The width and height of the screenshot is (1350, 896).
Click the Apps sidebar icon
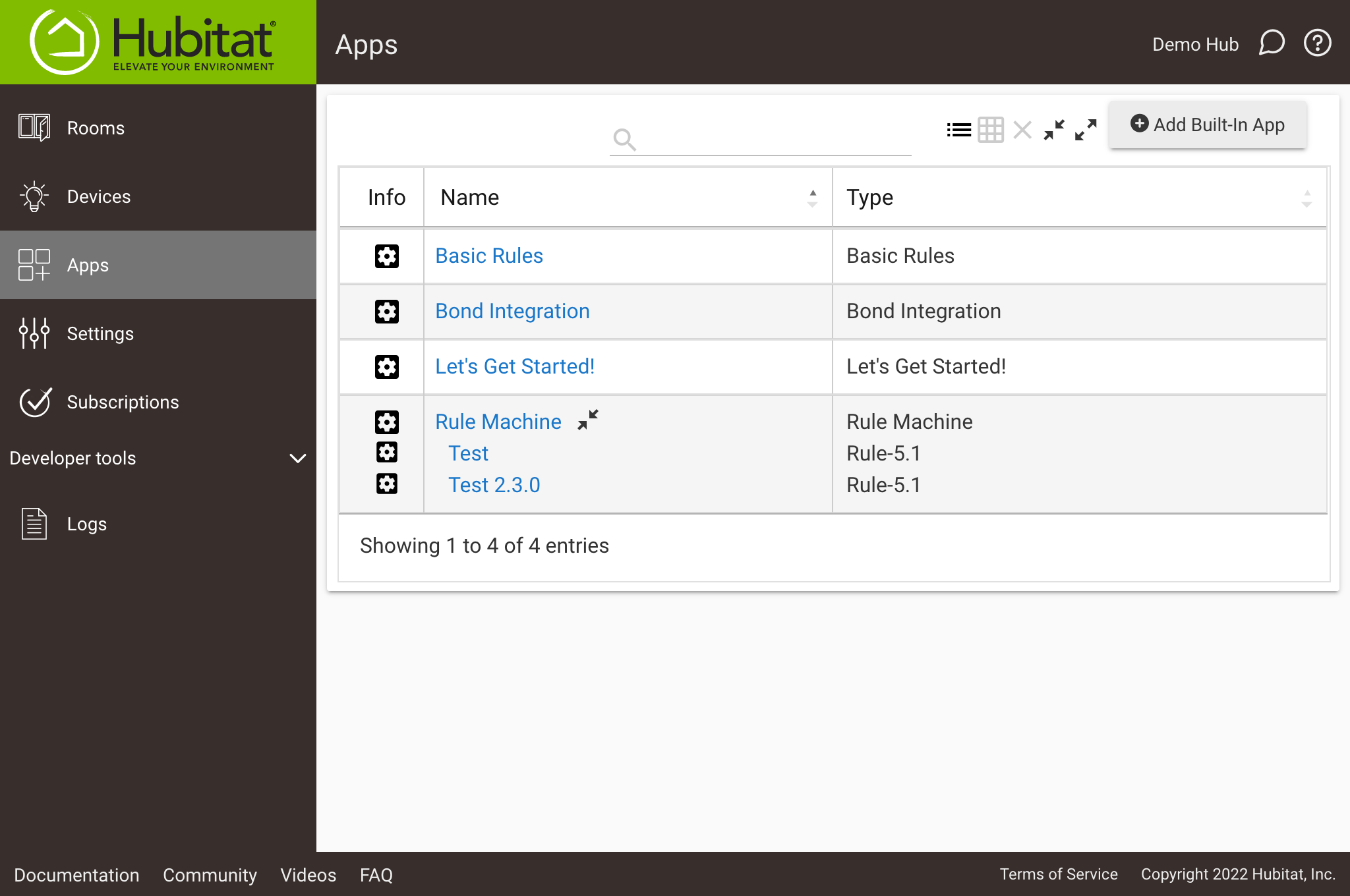pyautogui.click(x=33, y=265)
